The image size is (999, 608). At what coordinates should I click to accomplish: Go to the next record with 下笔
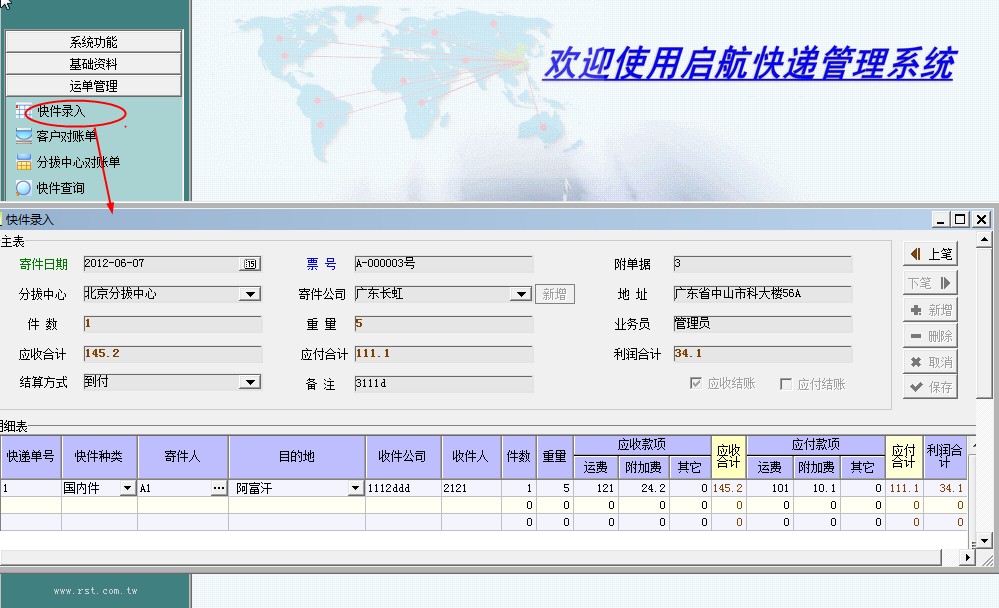930,282
